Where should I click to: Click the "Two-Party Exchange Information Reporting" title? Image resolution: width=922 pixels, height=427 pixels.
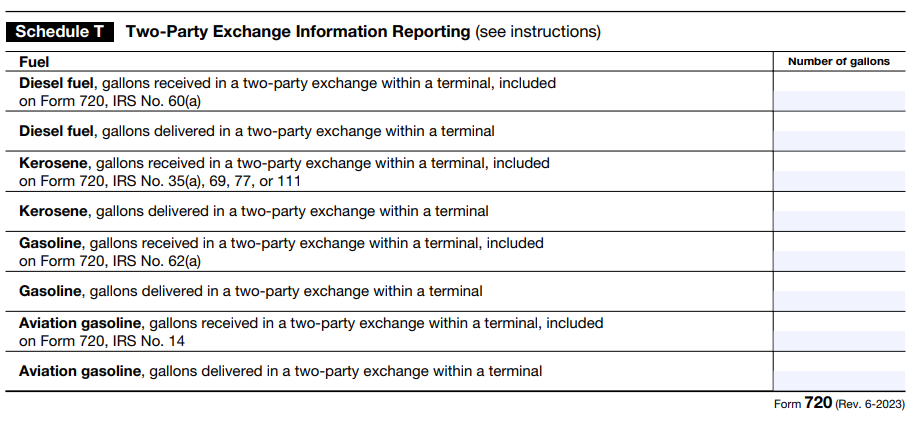point(297,32)
